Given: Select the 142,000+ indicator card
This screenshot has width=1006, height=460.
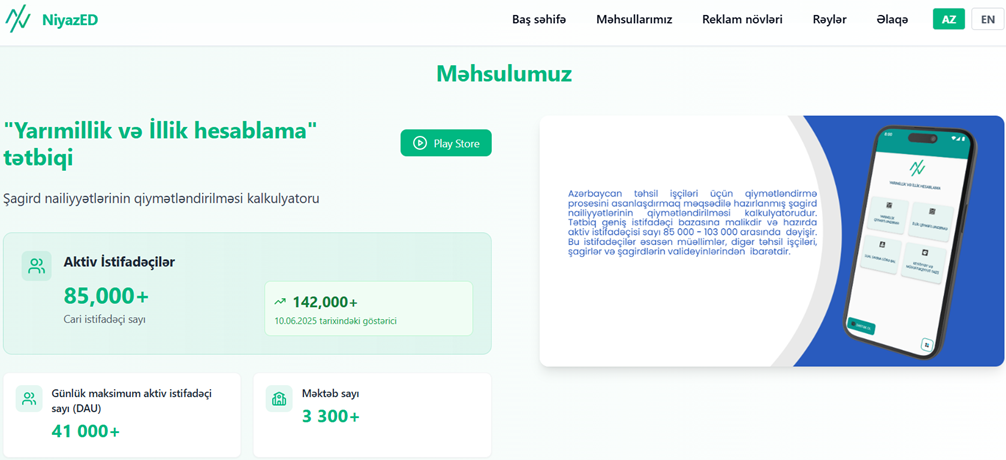Looking at the screenshot, I should [368, 308].
